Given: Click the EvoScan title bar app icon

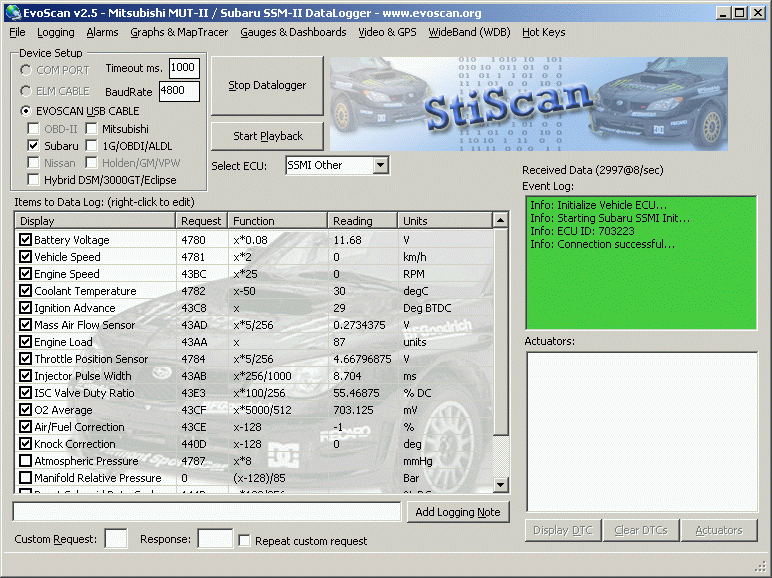Looking at the screenshot, I should click(x=13, y=12).
